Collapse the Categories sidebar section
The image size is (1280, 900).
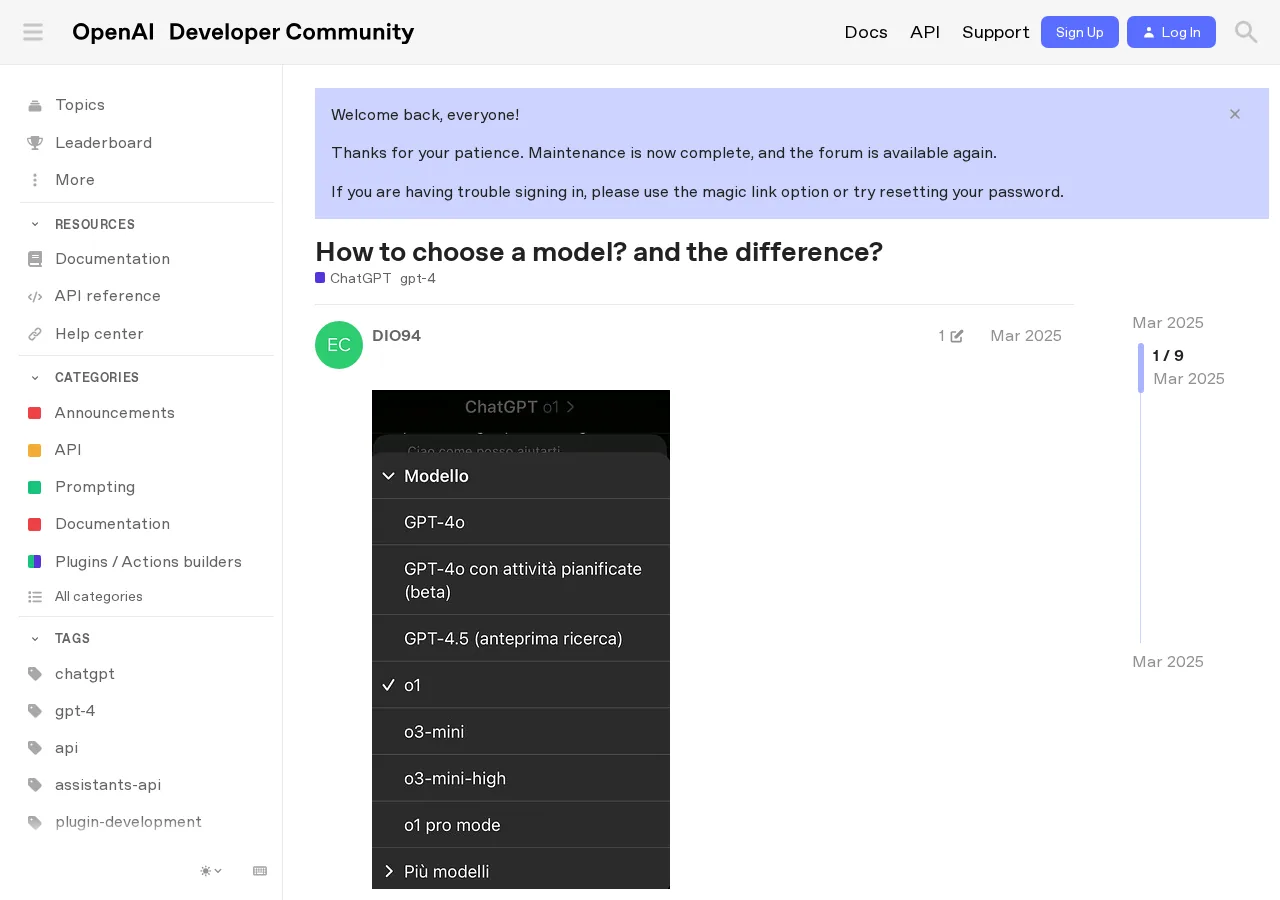(x=35, y=377)
